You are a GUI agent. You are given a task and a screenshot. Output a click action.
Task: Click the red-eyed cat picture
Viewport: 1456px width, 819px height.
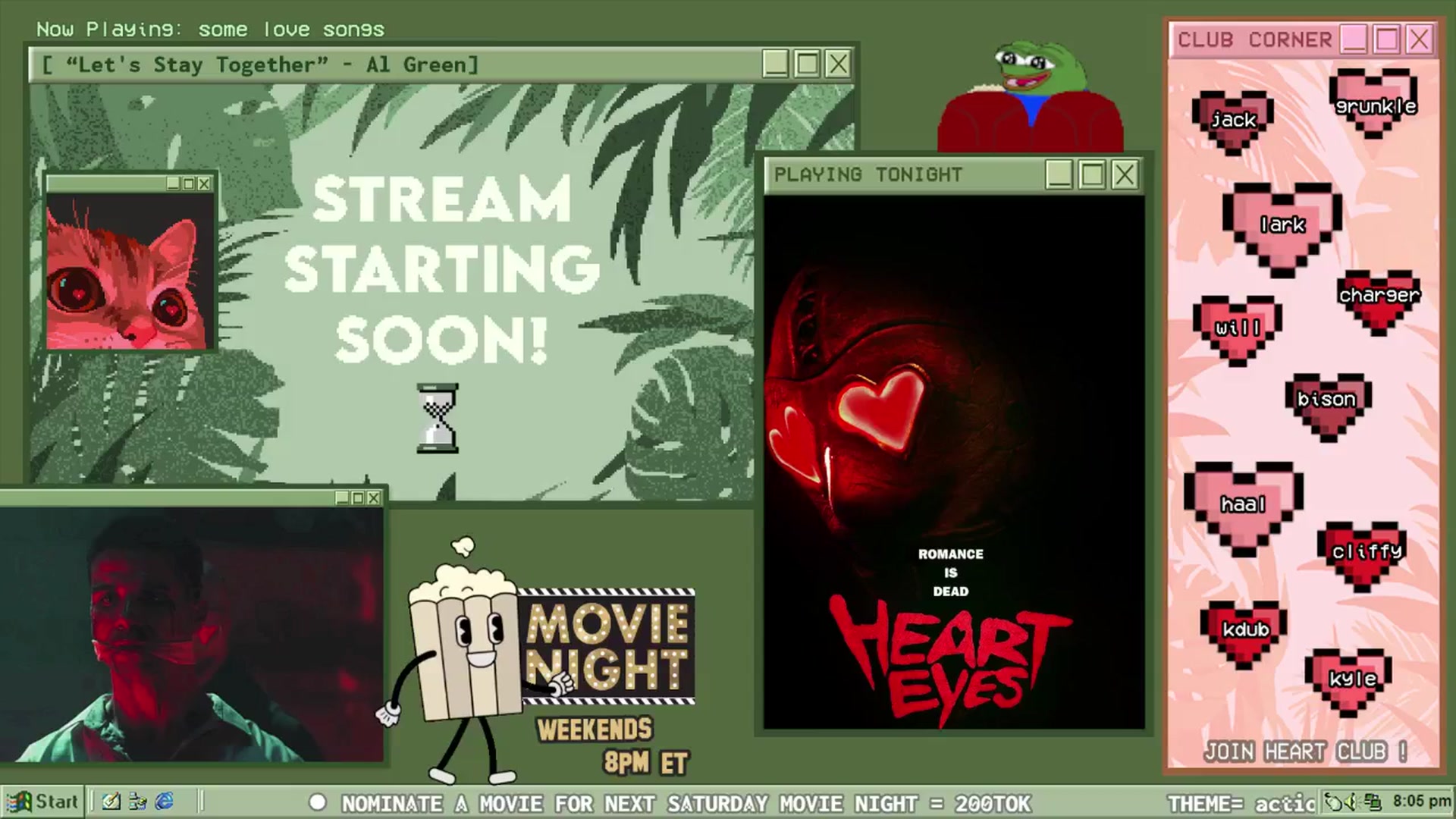click(130, 271)
